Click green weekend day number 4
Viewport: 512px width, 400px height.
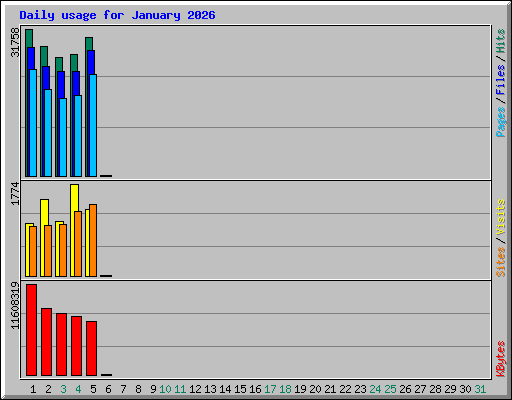(x=78, y=389)
